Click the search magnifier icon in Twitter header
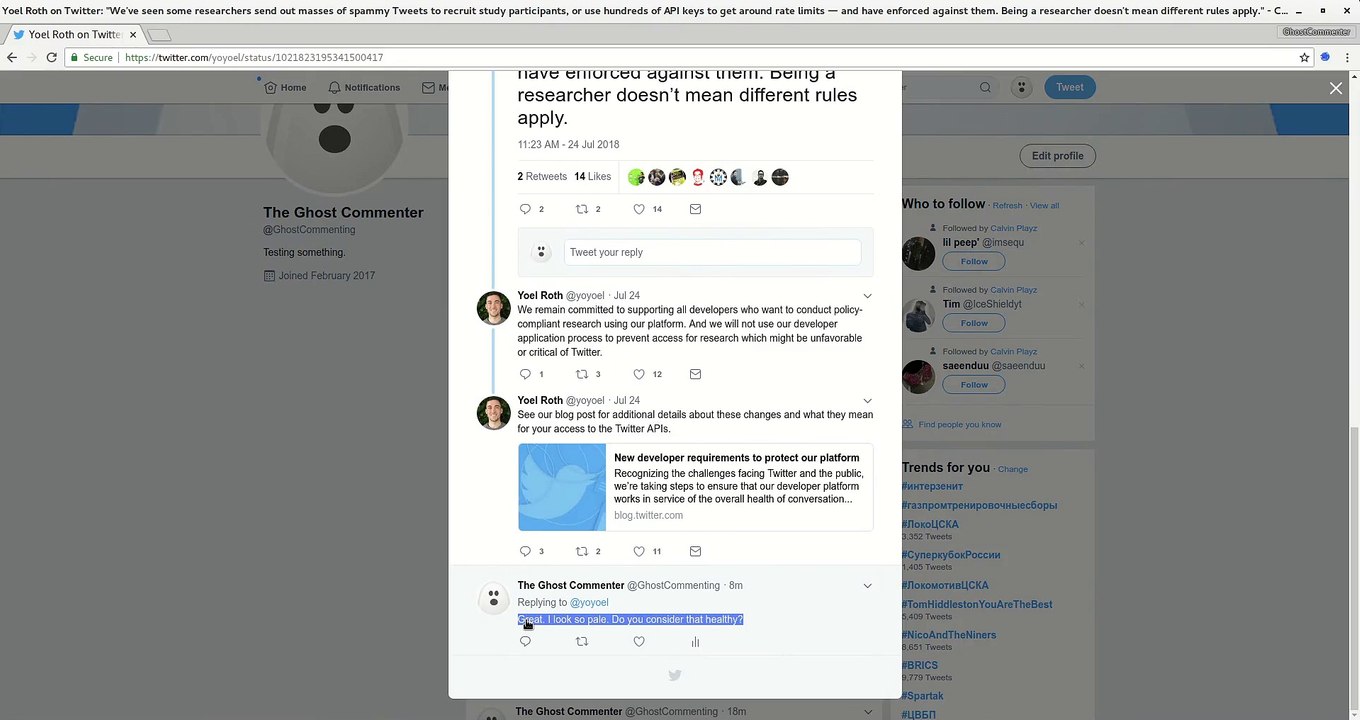The width and height of the screenshot is (1360, 720). pyautogui.click(x=985, y=88)
